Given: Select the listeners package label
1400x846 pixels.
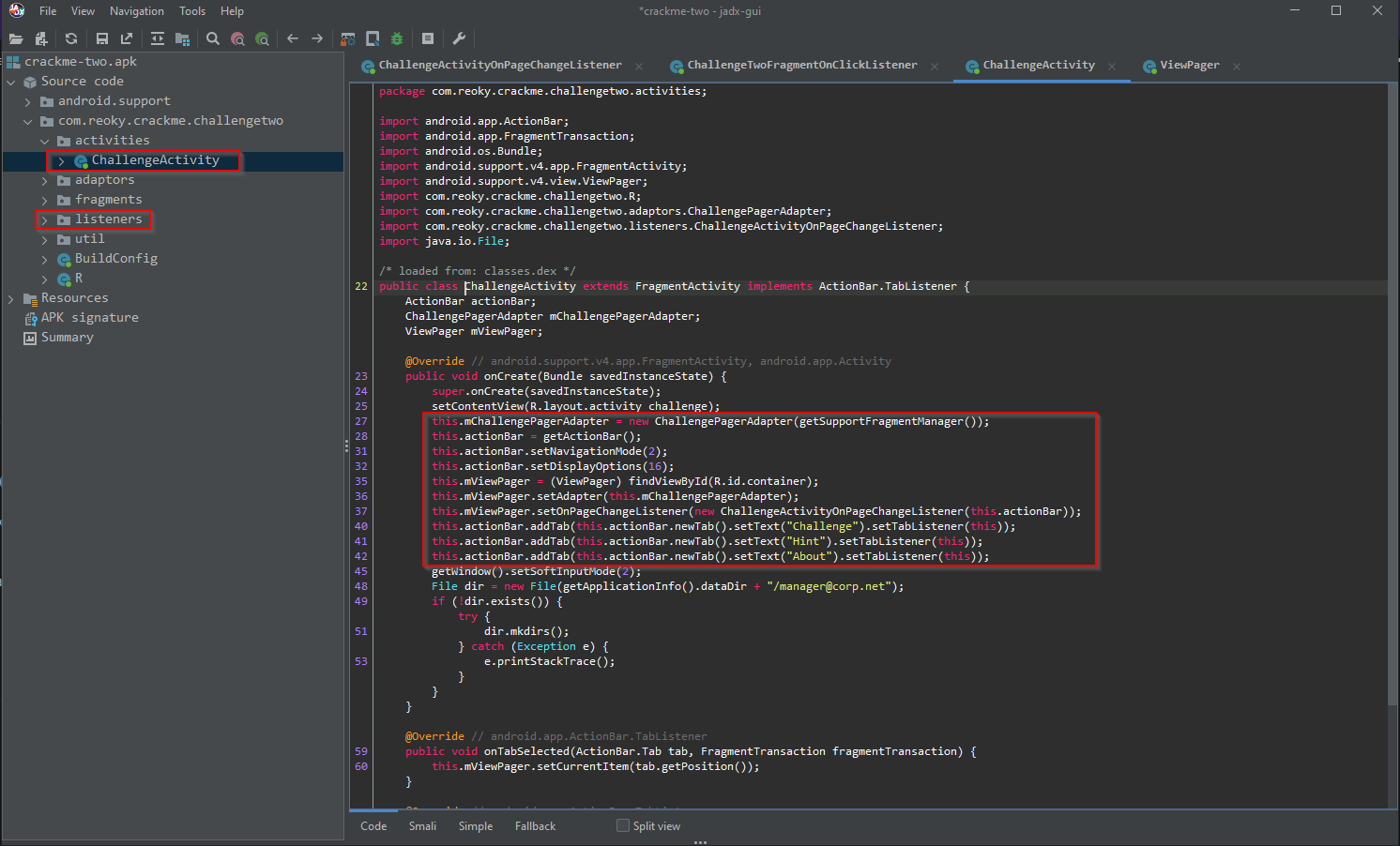Looking at the screenshot, I should (x=109, y=219).
